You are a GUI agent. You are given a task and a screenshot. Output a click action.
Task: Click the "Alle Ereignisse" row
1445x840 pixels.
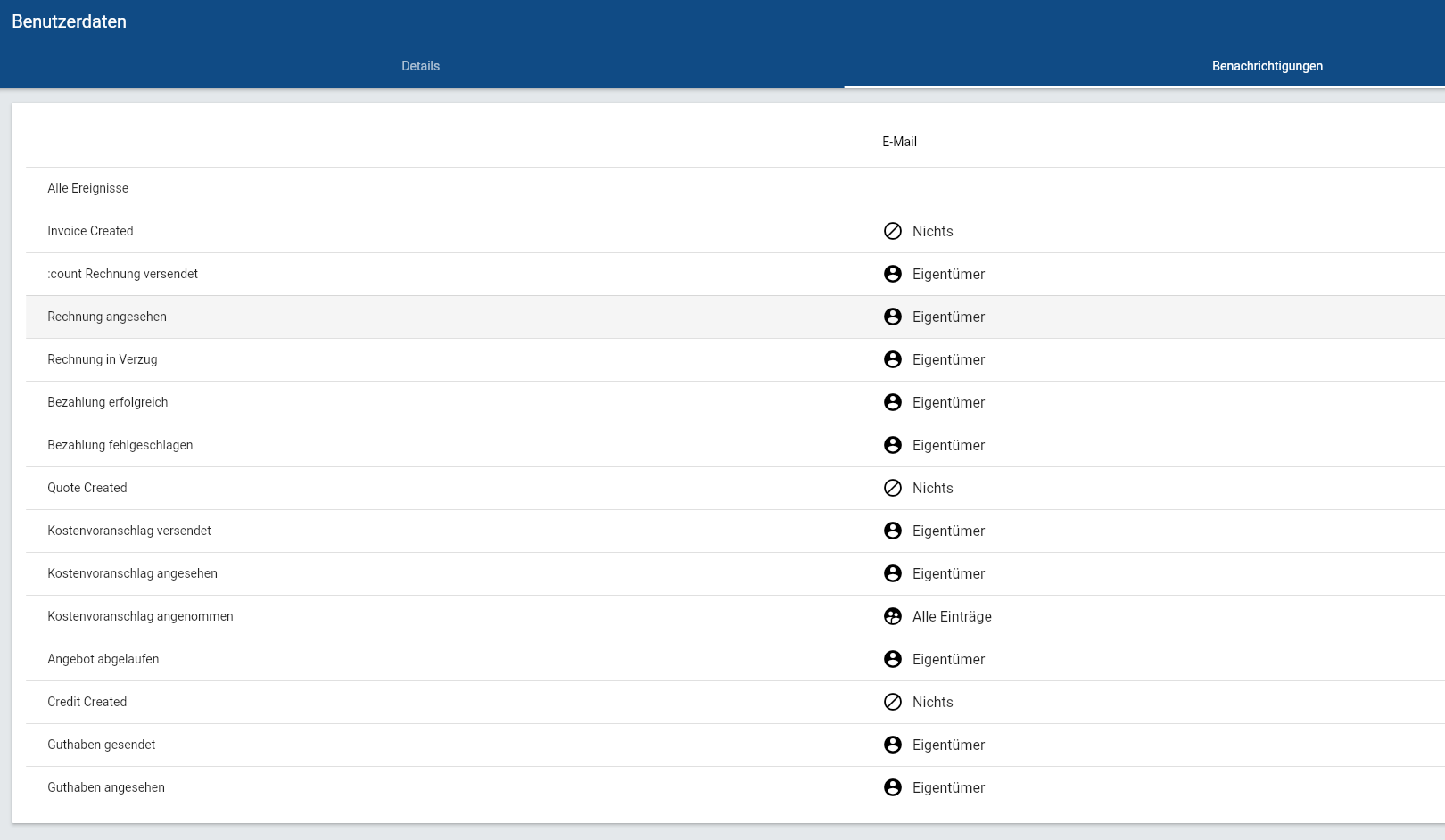(x=88, y=188)
